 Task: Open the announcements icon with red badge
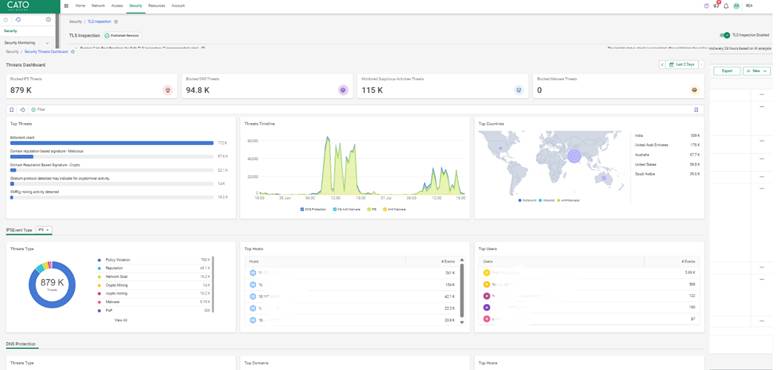point(716,5)
